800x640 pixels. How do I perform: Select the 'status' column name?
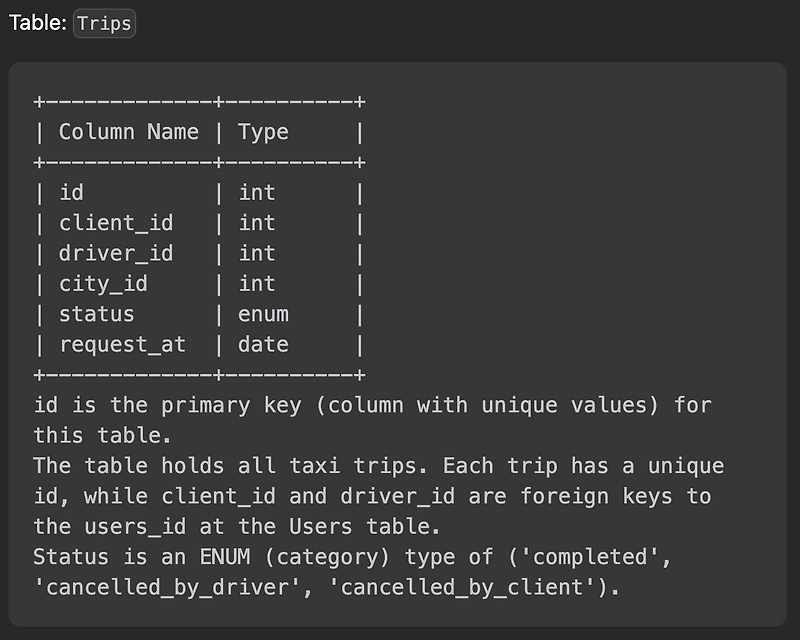[96, 314]
